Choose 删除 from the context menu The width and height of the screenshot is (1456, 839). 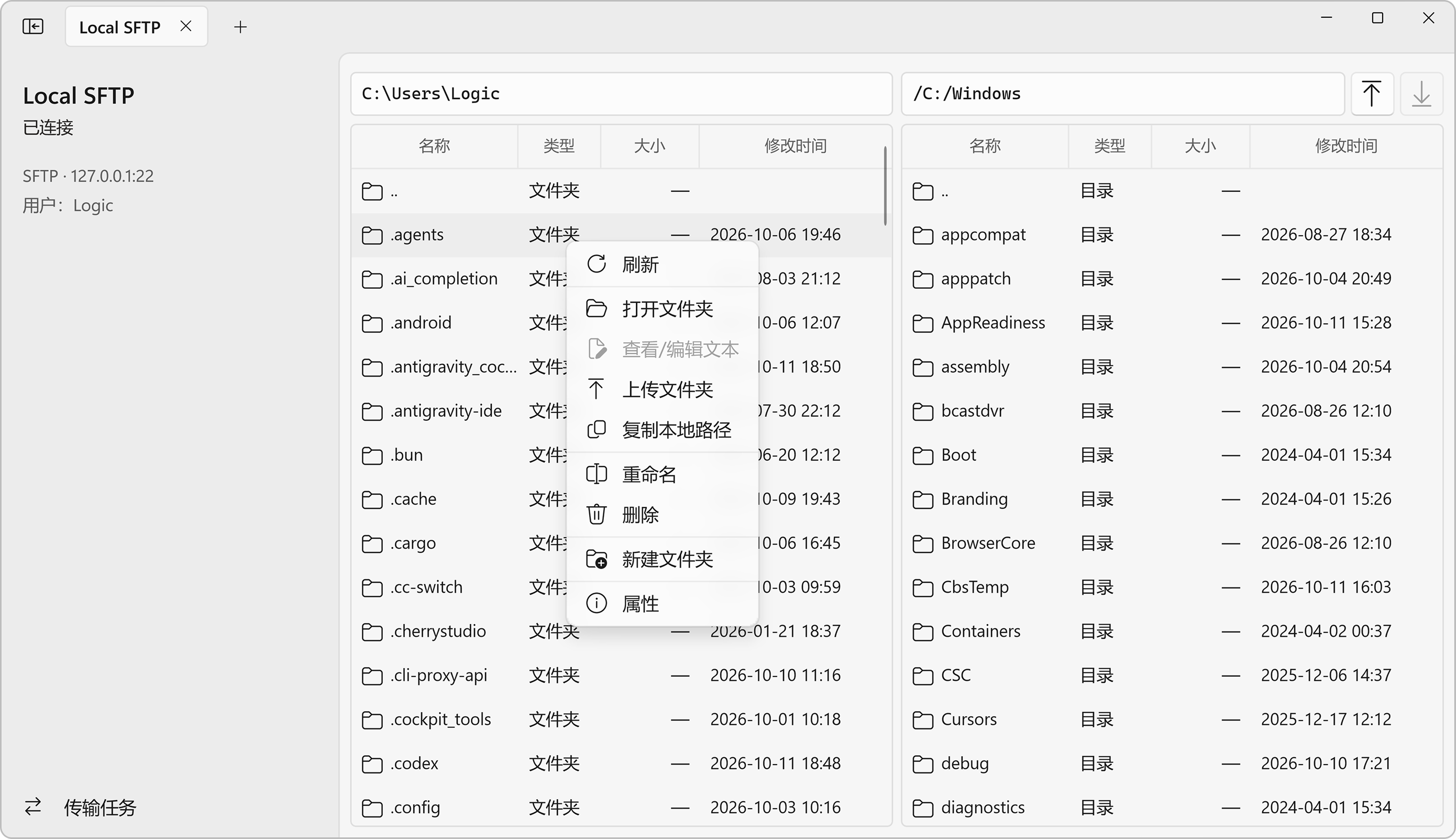click(662, 515)
